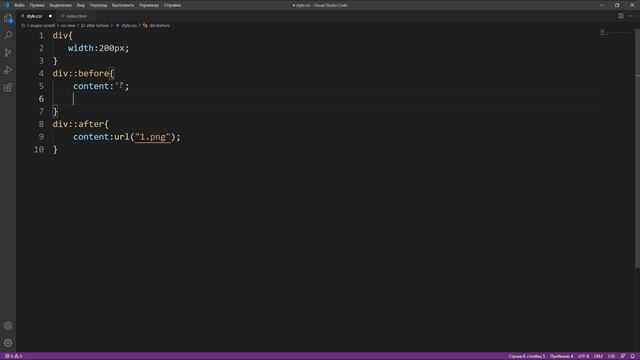This screenshot has height=360, width=640.
Task: Open the Выделение menu
Action: [60, 5]
